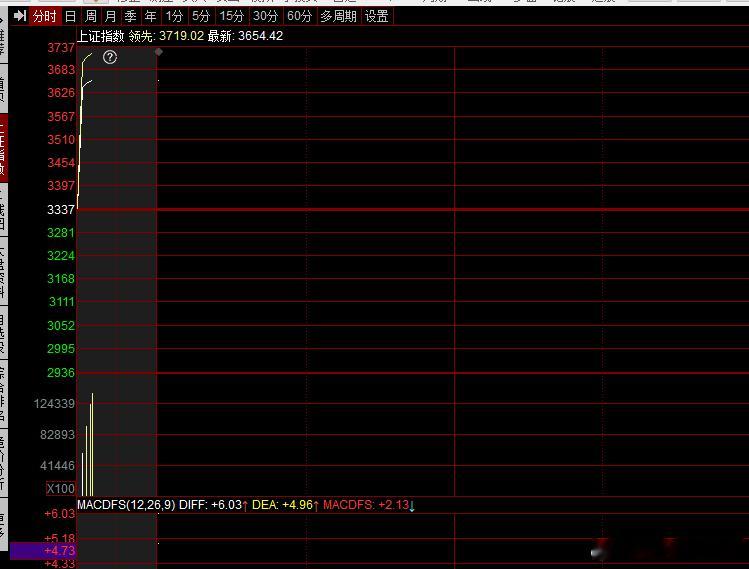Click the 上证指数 index title label
The height and width of the screenshot is (569, 749).
click(101, 36)
